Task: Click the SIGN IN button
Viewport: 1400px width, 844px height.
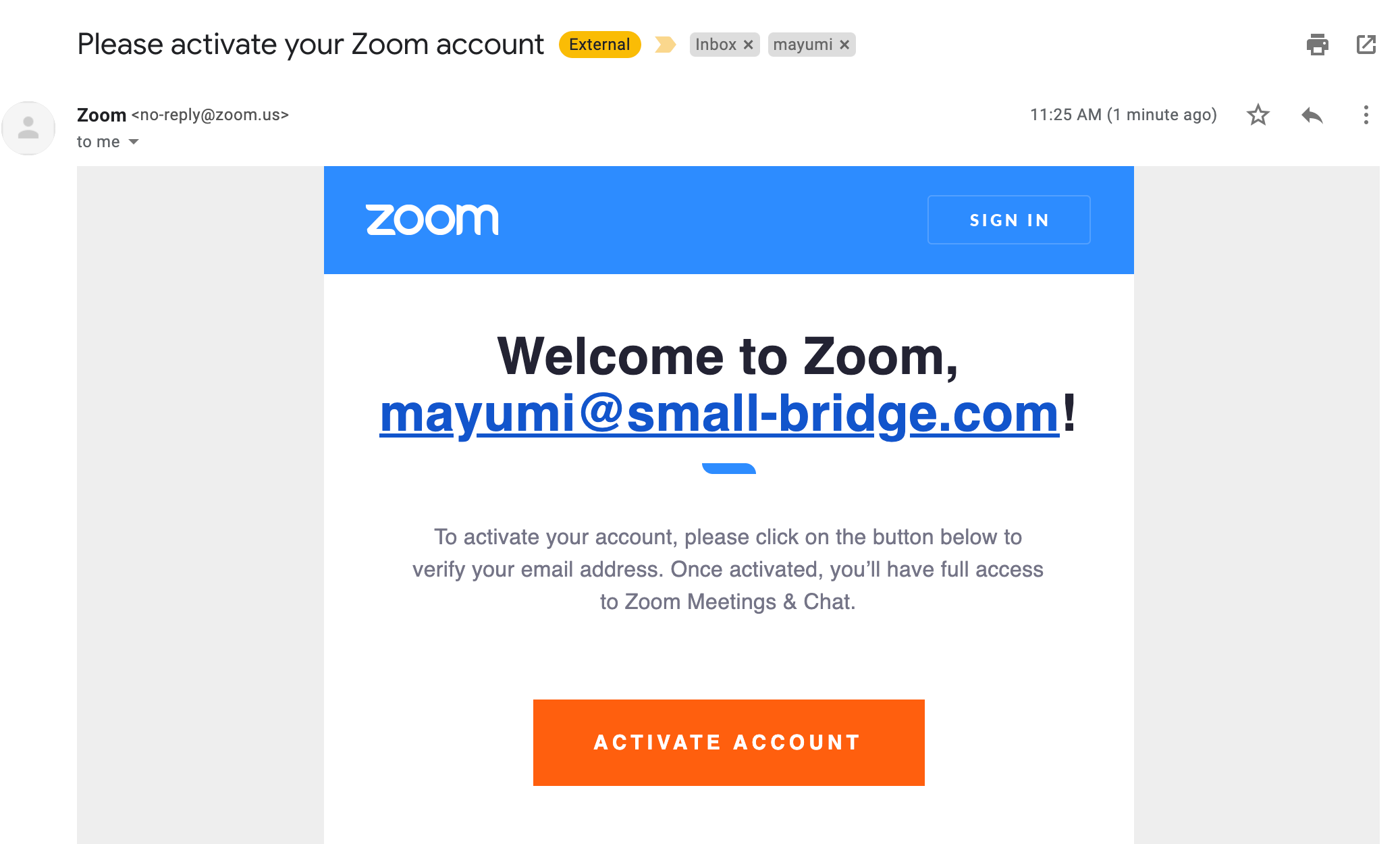Action: (x=1008, y=220)
